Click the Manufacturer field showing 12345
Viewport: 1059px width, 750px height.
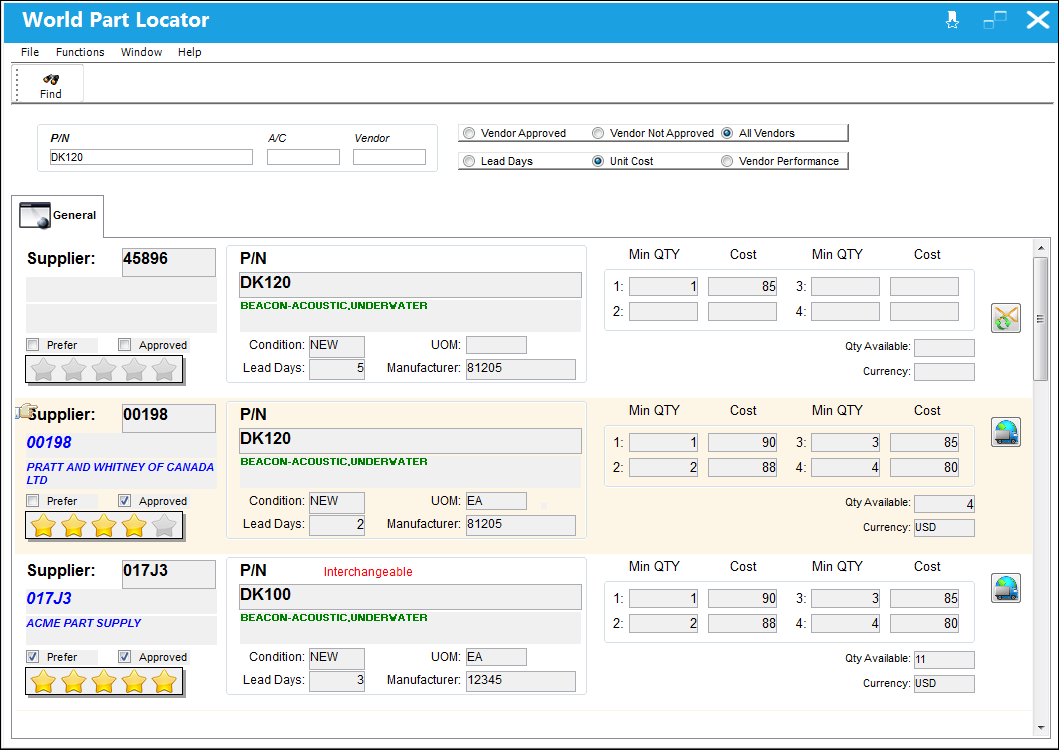pyautogui.click(x=521, y=681)
